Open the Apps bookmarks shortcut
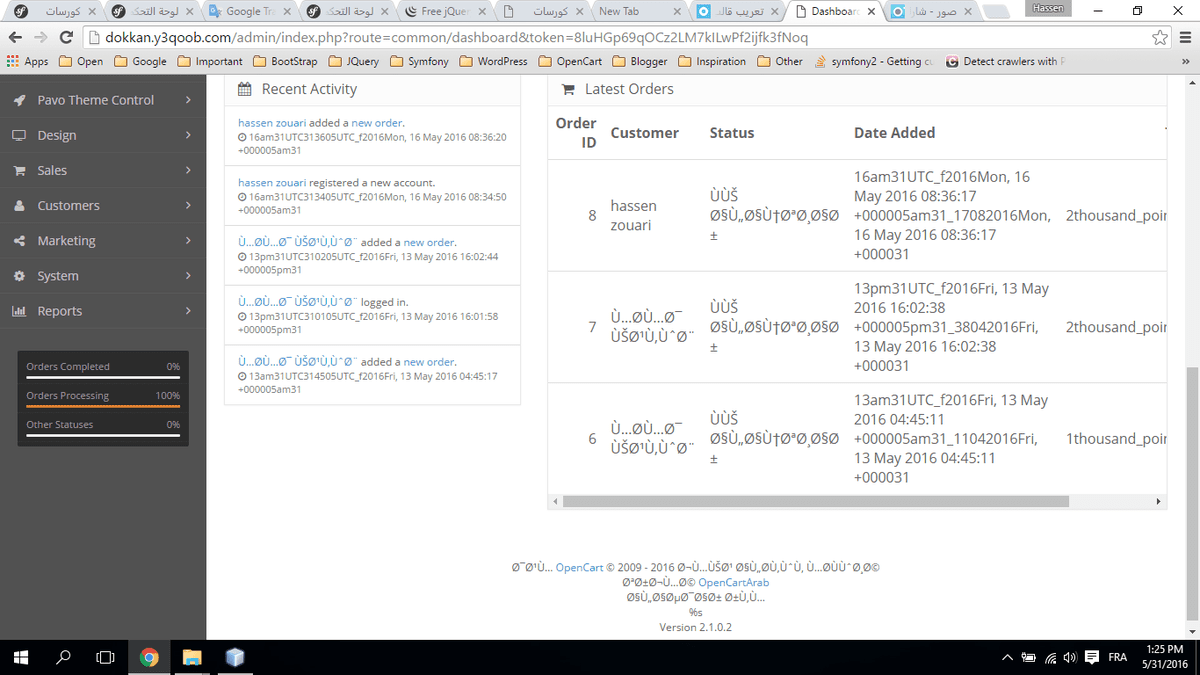The image size is (1200, 675). tap(28, 61)
